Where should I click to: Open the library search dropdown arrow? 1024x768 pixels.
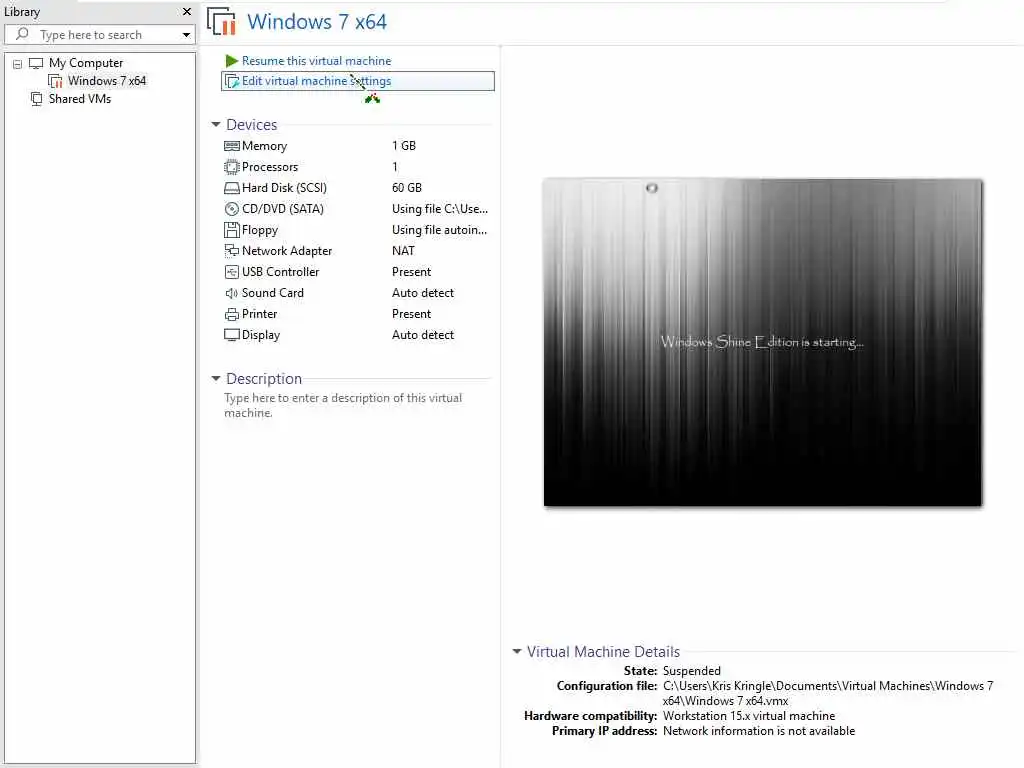(186, 35)
